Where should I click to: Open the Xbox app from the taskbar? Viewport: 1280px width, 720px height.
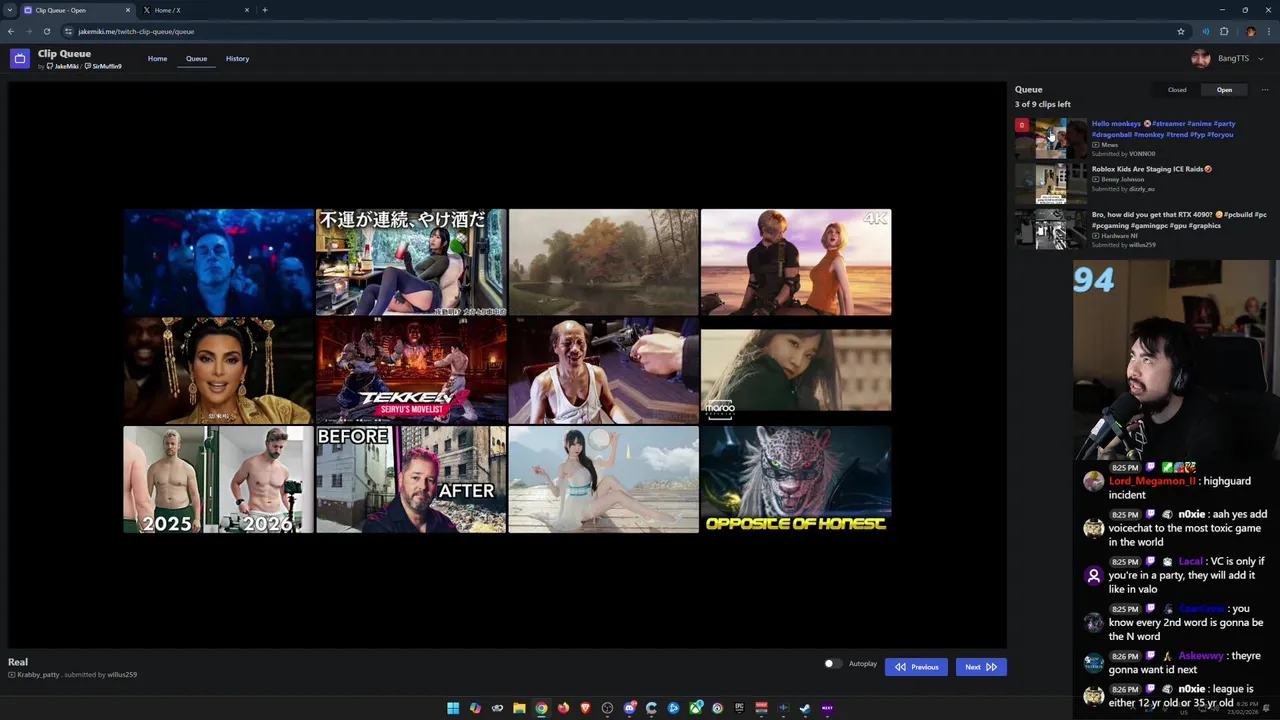(695, 708)
